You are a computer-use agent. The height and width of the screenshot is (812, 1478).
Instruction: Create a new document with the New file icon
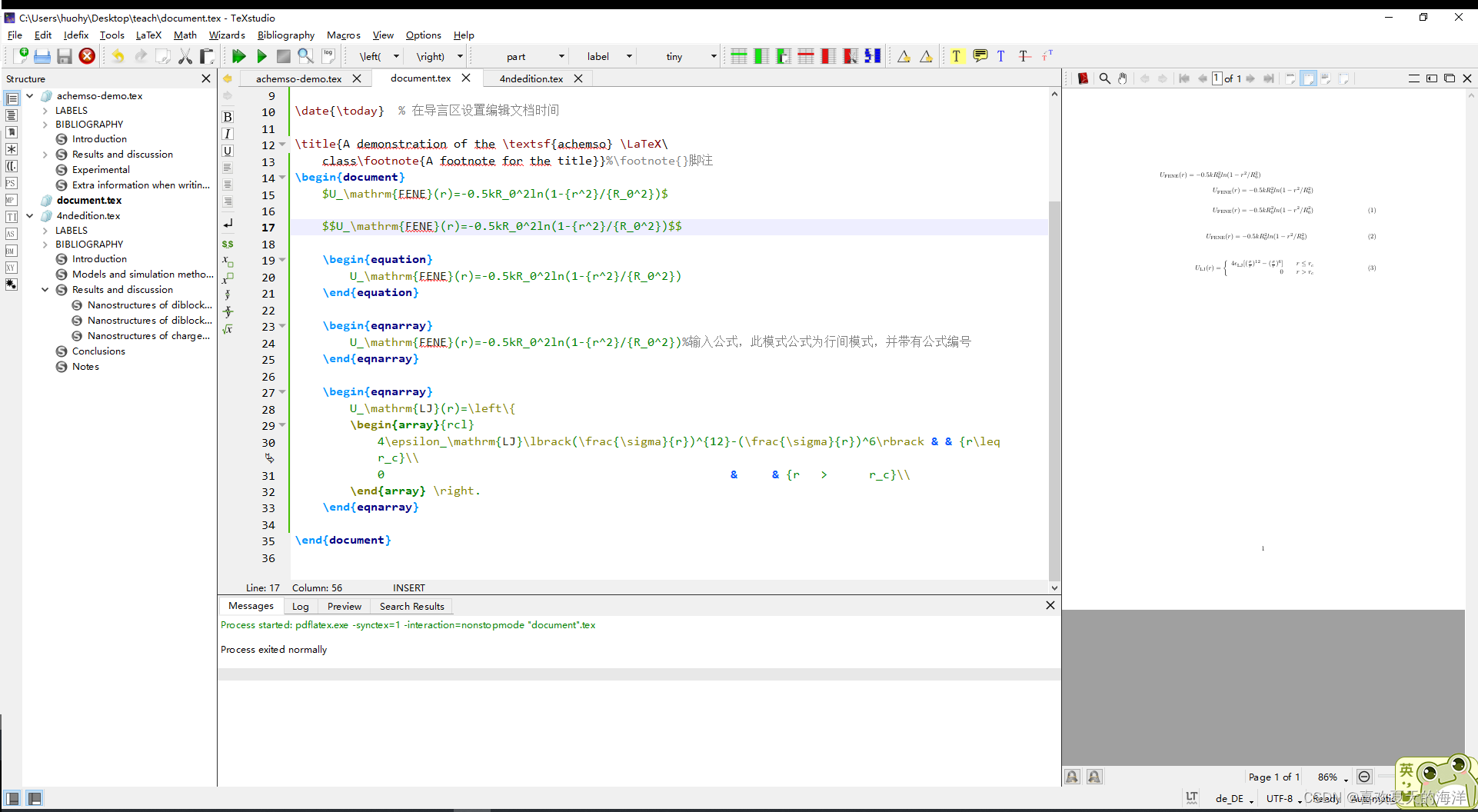point(22,55)
